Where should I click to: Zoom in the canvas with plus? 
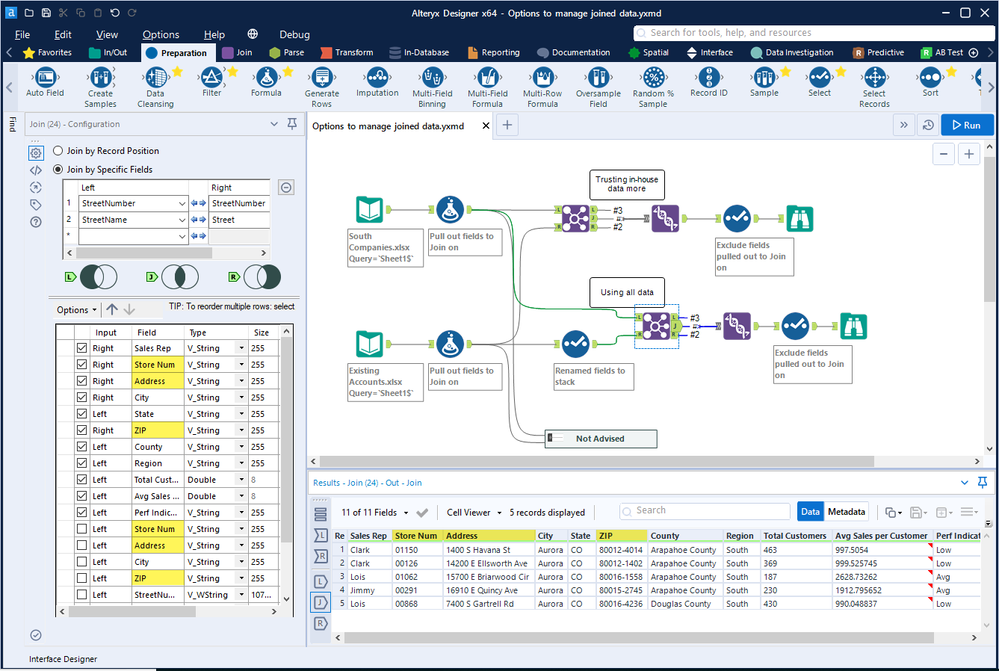pyautogui.click(x=968, y=154)
